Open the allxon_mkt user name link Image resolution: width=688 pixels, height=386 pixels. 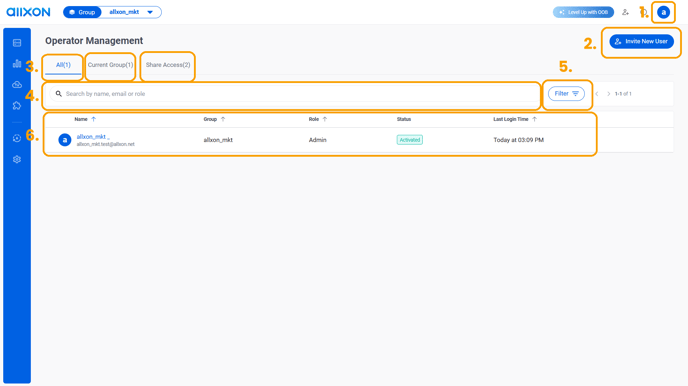pos(91,137)
